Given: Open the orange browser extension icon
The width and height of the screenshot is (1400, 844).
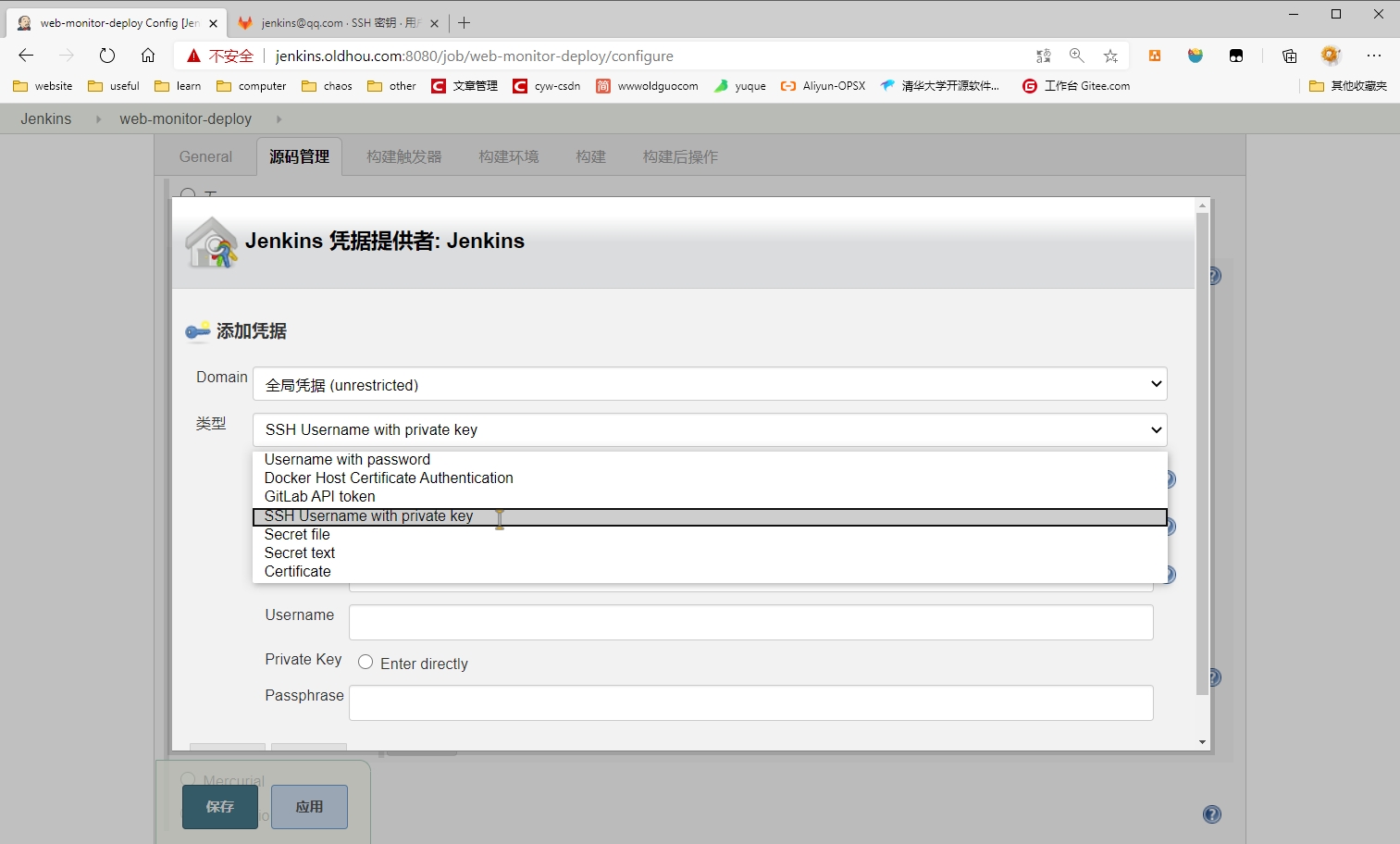Looking at the screenshot, I should (1155, 56).
